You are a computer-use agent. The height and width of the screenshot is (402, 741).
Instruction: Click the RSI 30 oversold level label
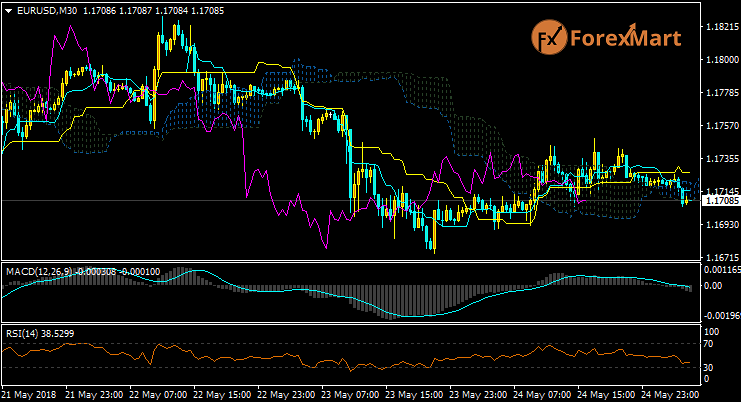coord(710,367)
